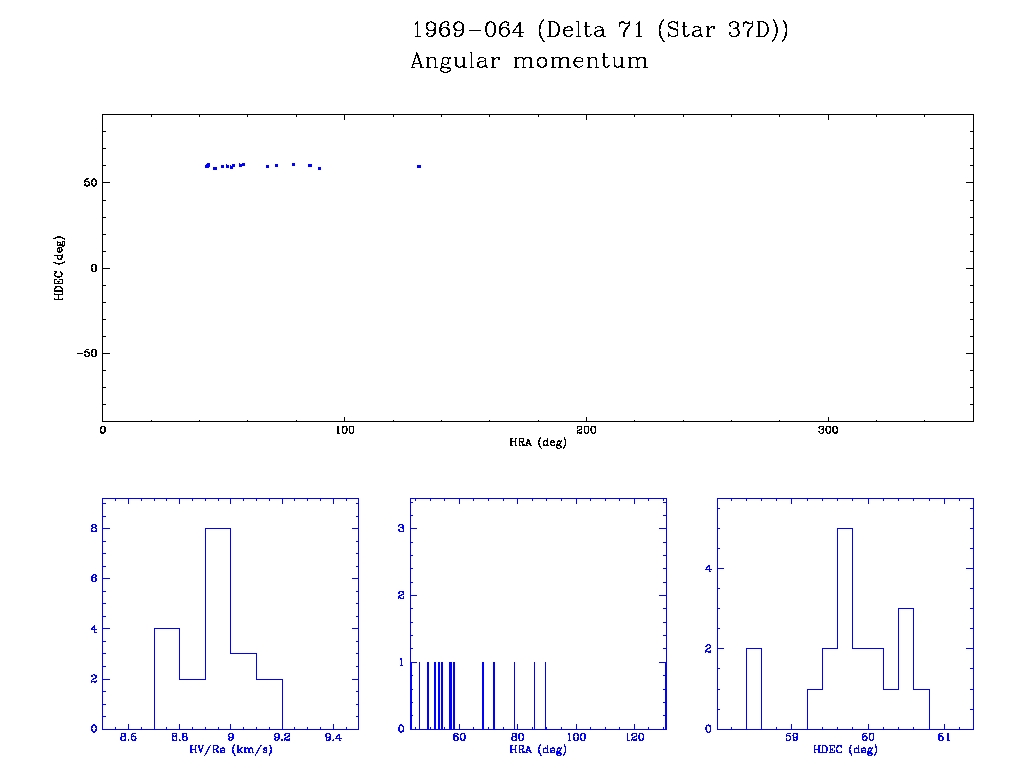Click the isolated leftmost bar in HDEC histogram
This screenshot has height=768, width=1024.
click(753, 688)
